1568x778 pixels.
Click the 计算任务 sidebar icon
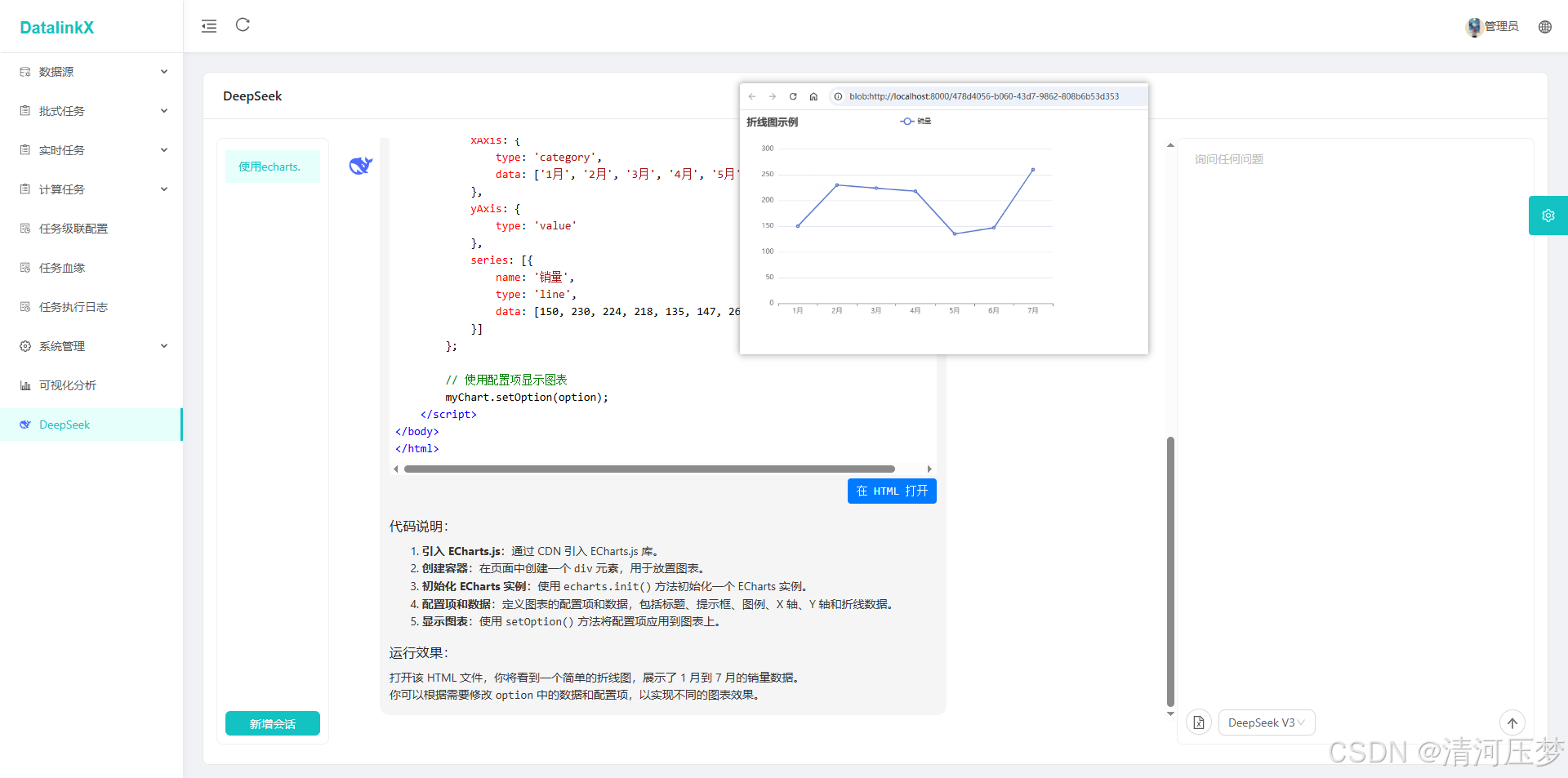tap(25, 189)
